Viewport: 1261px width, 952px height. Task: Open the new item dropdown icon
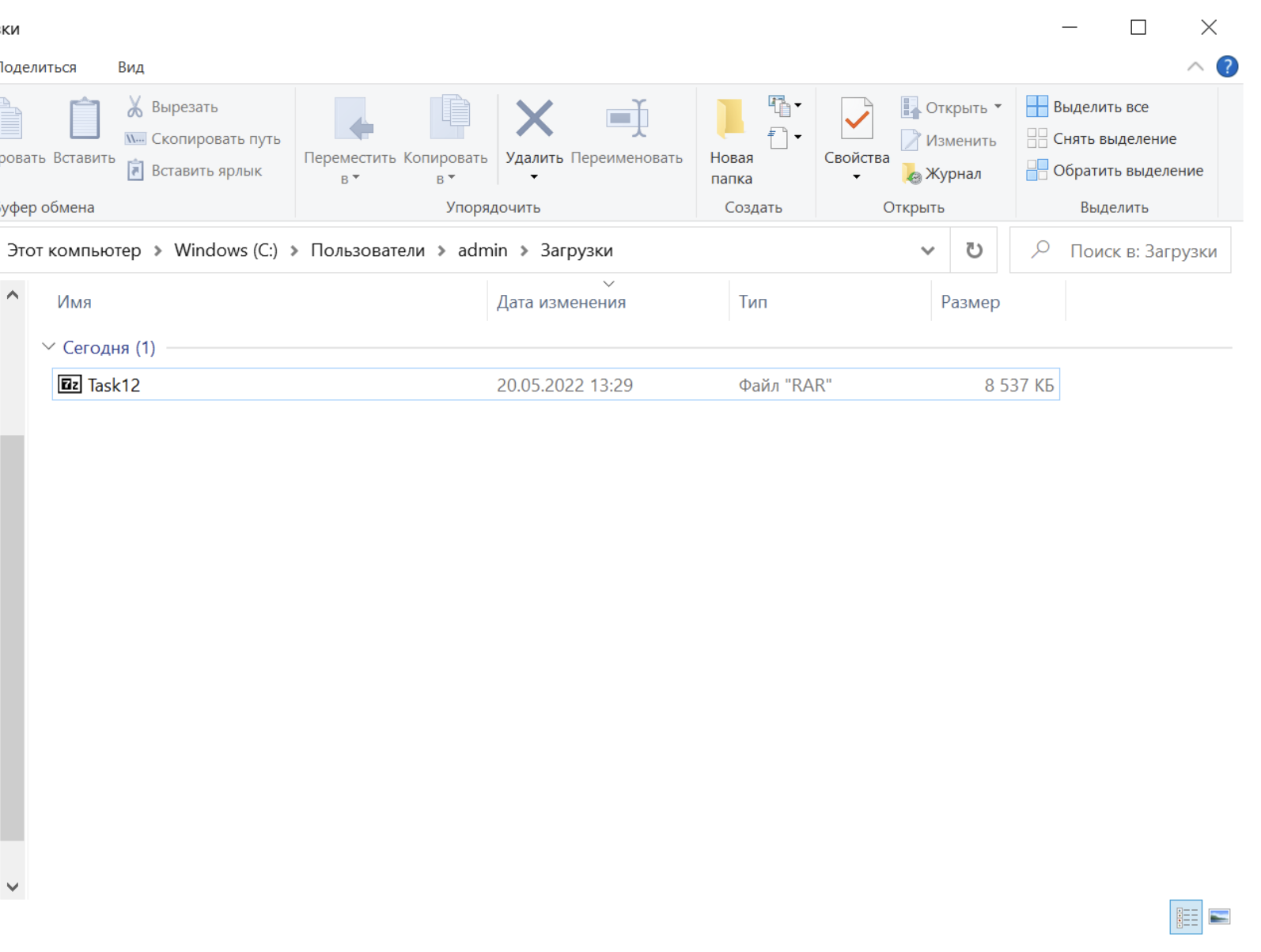pyautogui.click(x=784, y=105)
